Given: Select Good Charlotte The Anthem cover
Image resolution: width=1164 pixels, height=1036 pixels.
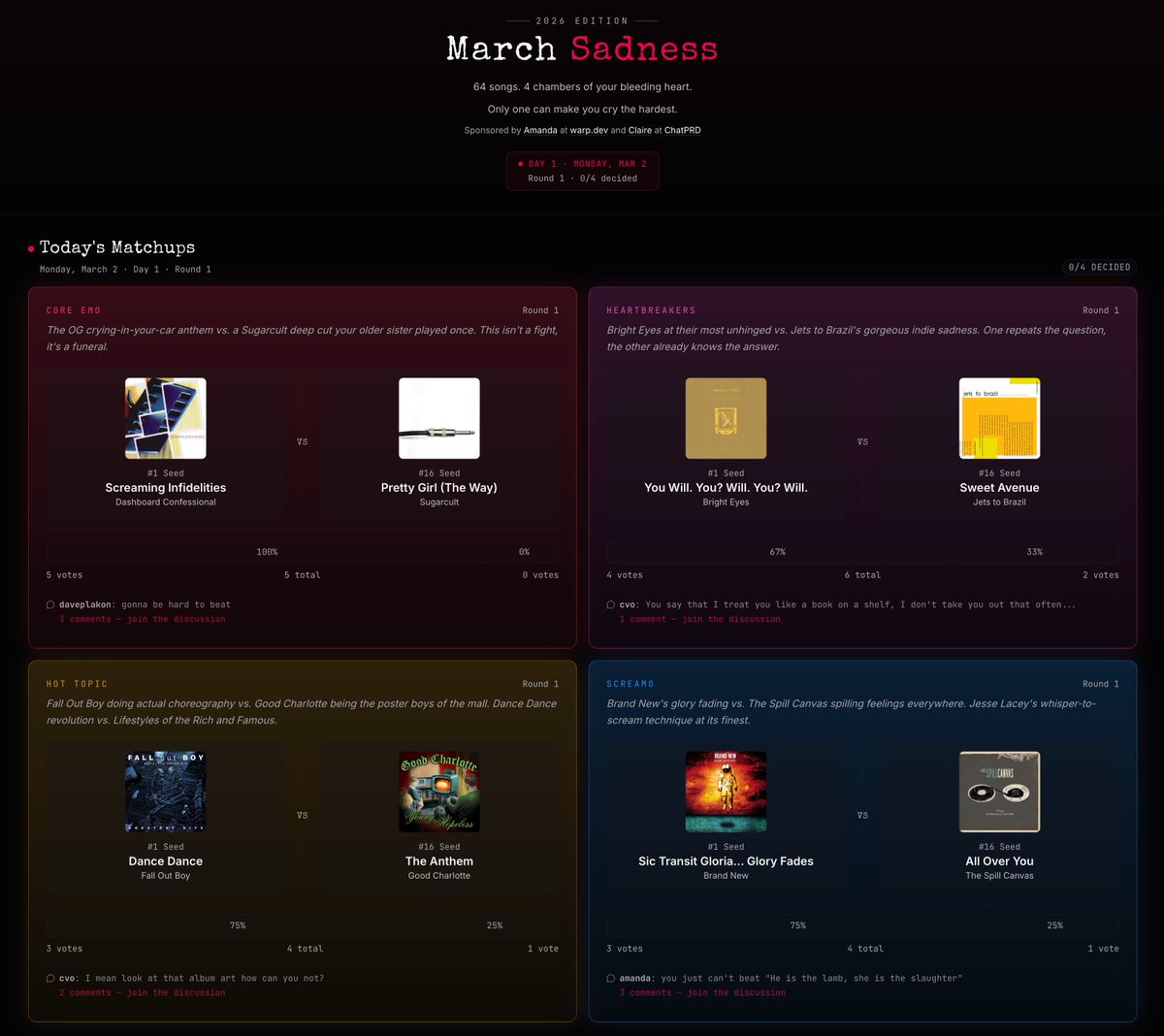Looking at the screenshot, I should (439, 792).
